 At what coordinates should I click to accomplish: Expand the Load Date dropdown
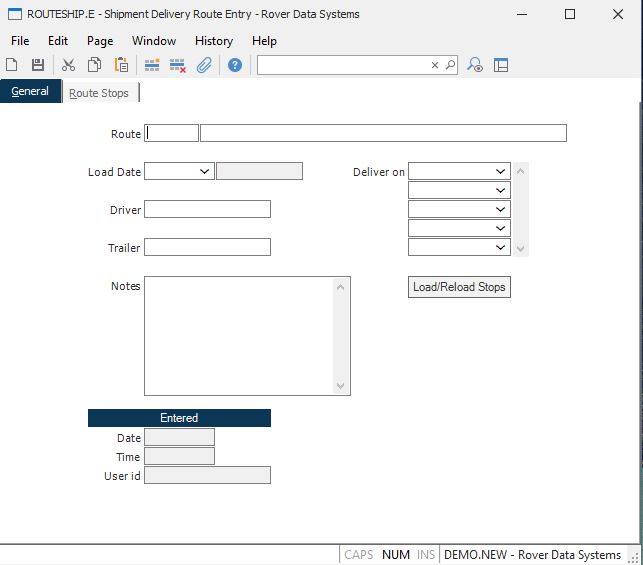click(205, 172)
